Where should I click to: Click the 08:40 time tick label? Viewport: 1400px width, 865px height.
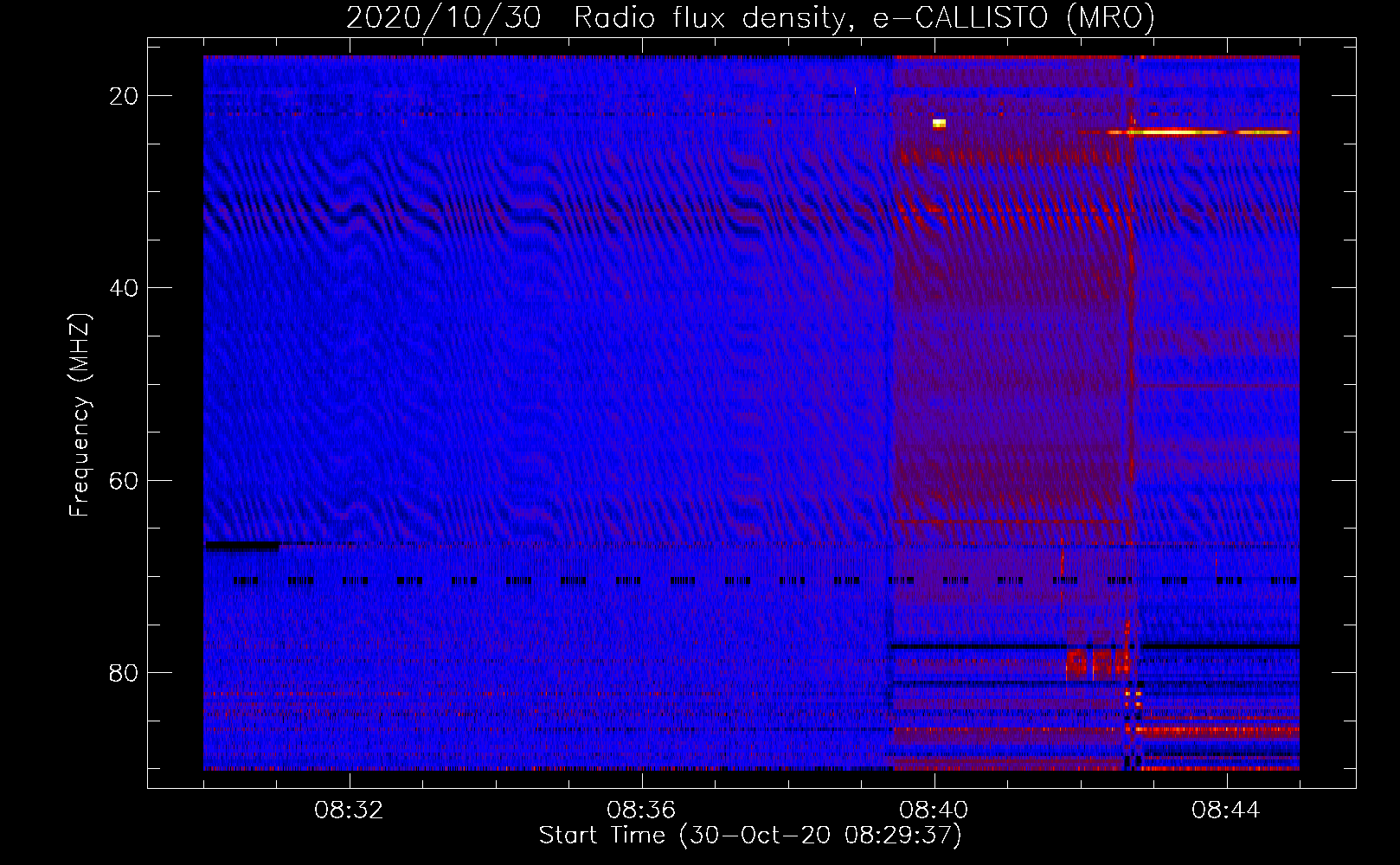click(934, 811)
